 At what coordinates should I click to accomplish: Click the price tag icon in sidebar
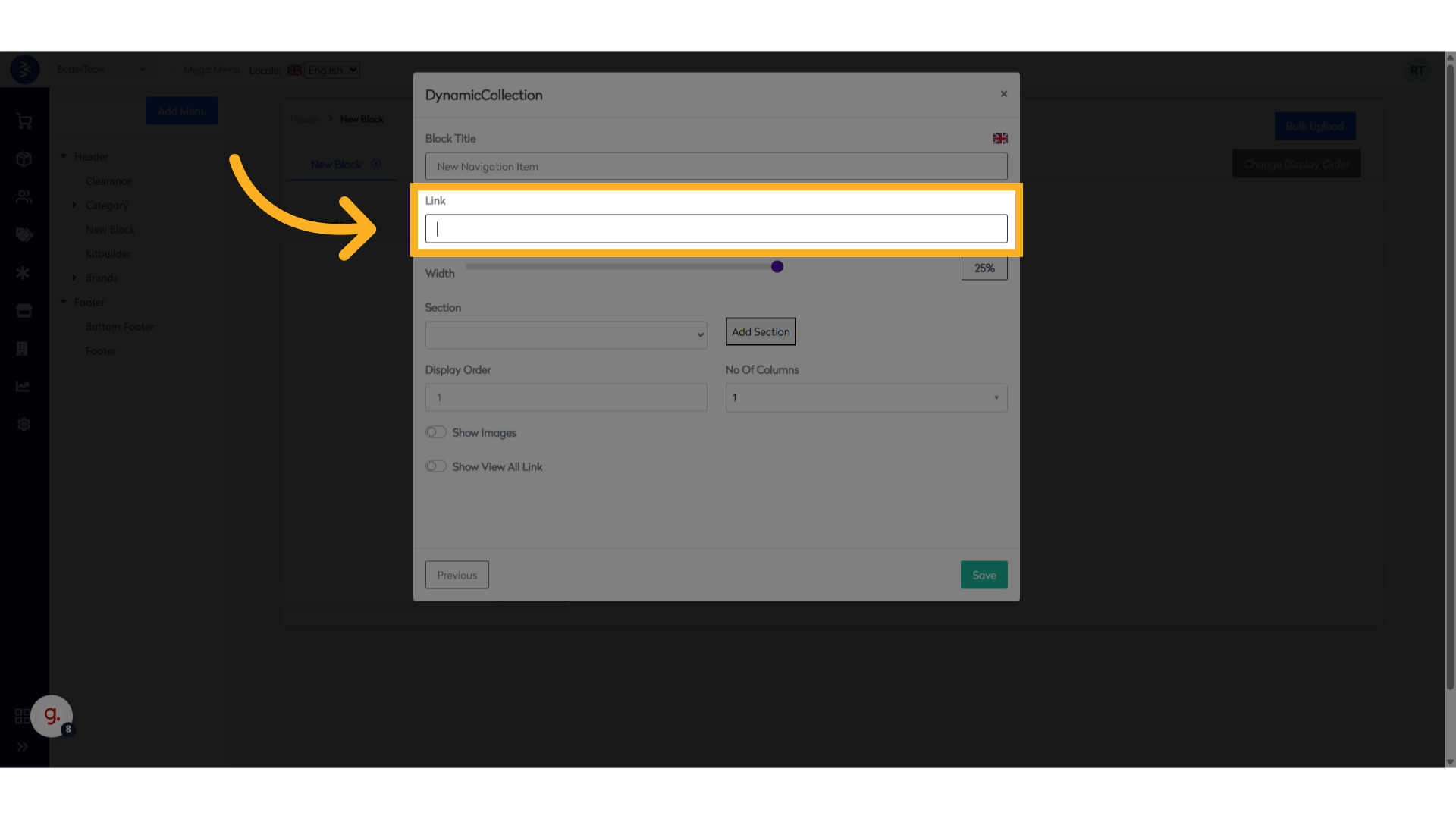(24, 235)
